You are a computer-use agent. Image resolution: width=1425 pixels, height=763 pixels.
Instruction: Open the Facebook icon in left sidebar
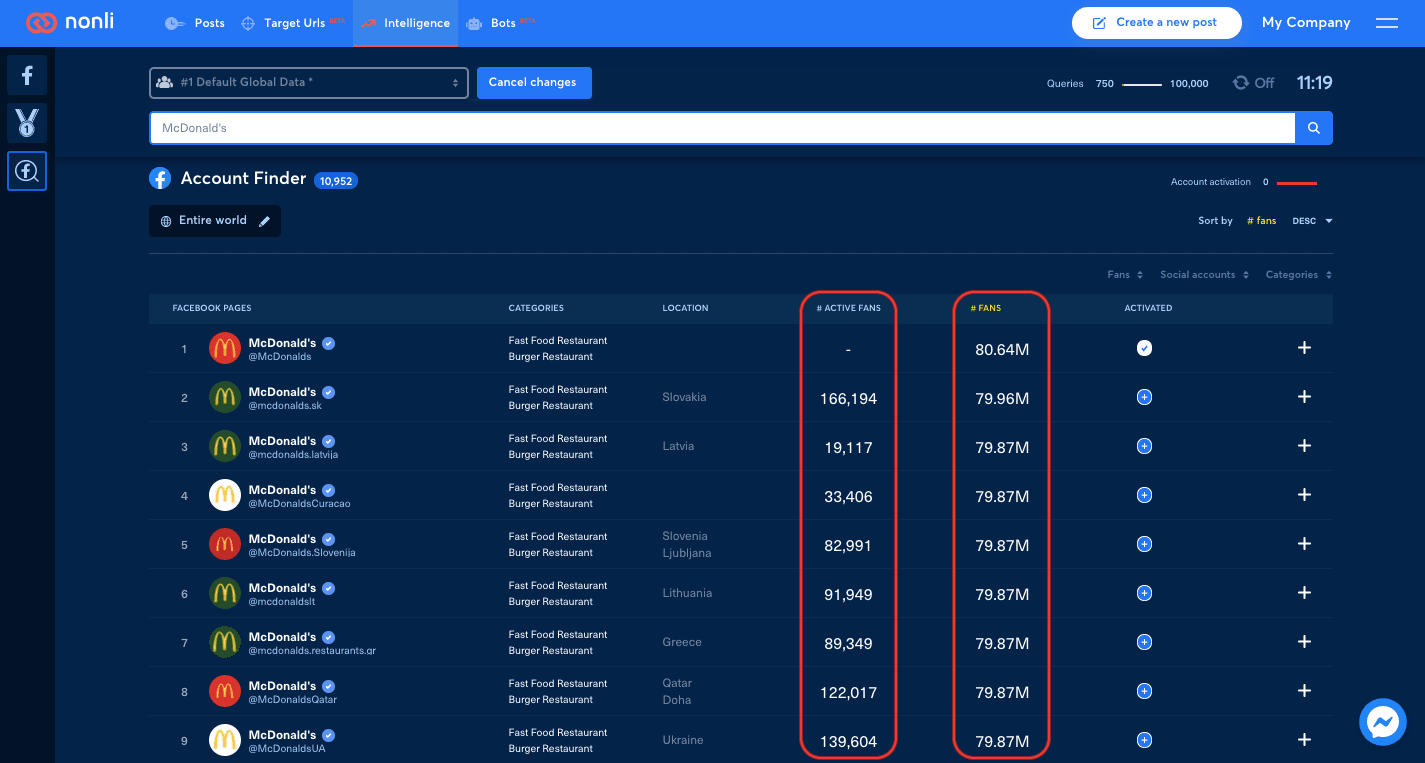coord(27,75)
